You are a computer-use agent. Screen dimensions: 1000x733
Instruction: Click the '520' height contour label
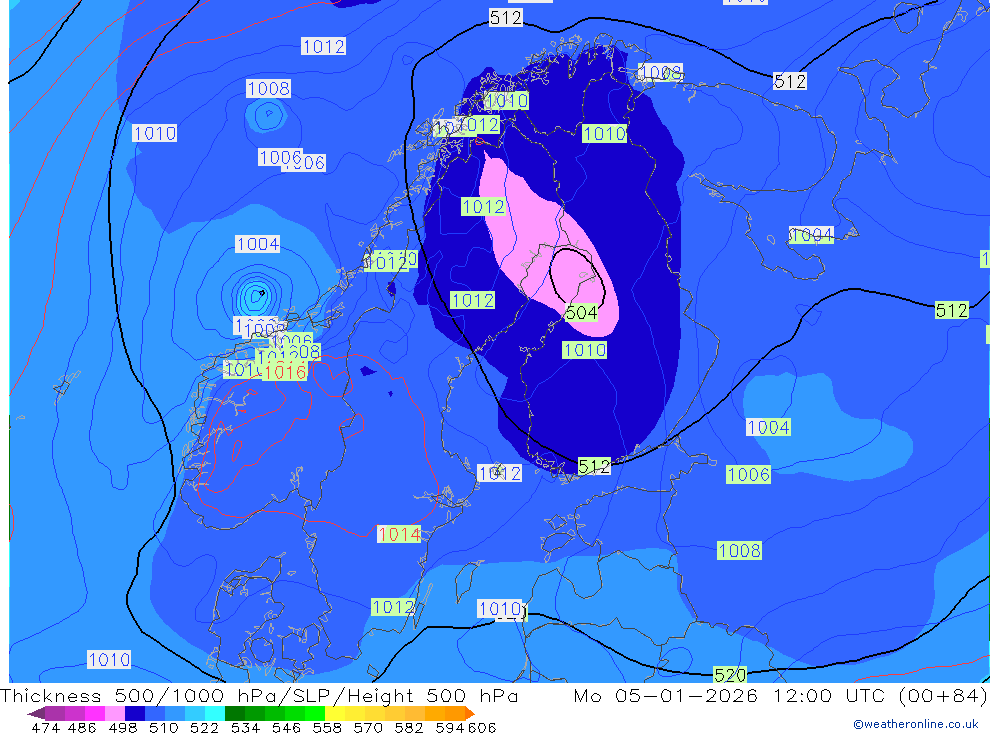pyautogui.click(x=730, y=675)
